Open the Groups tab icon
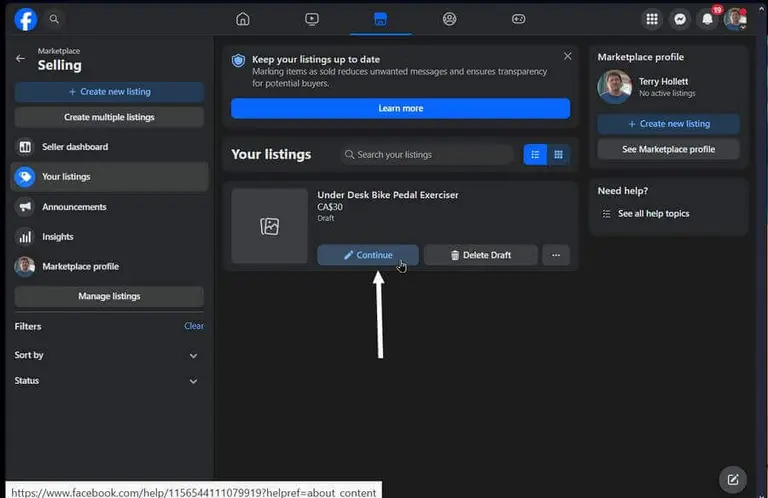Image resolution: width=768 pixels, height=498 pixels. point(449,19)
